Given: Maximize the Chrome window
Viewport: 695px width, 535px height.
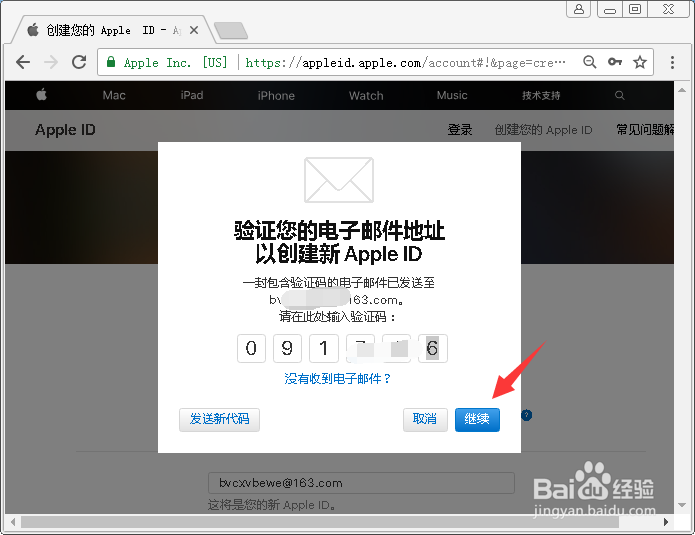Looking at the screenshot, I should pos(635,9).
